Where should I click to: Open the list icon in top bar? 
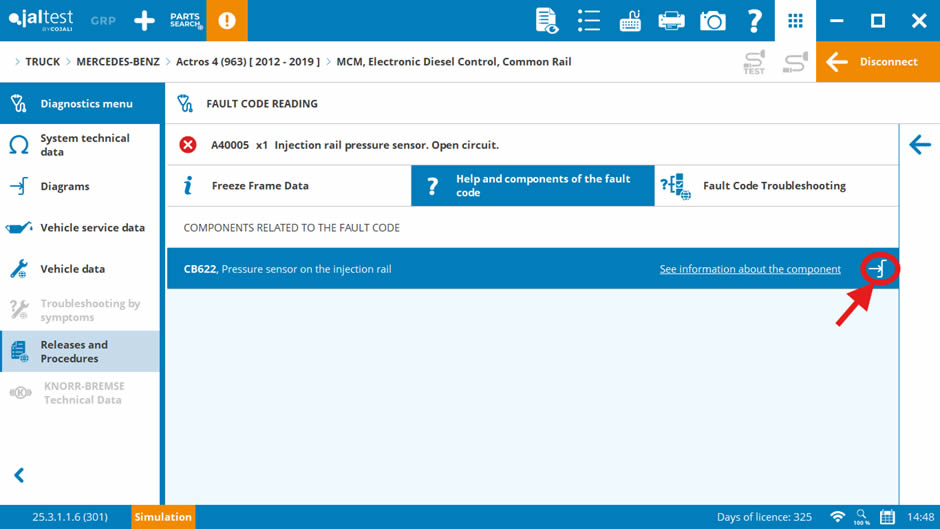(x=589, y=20)
